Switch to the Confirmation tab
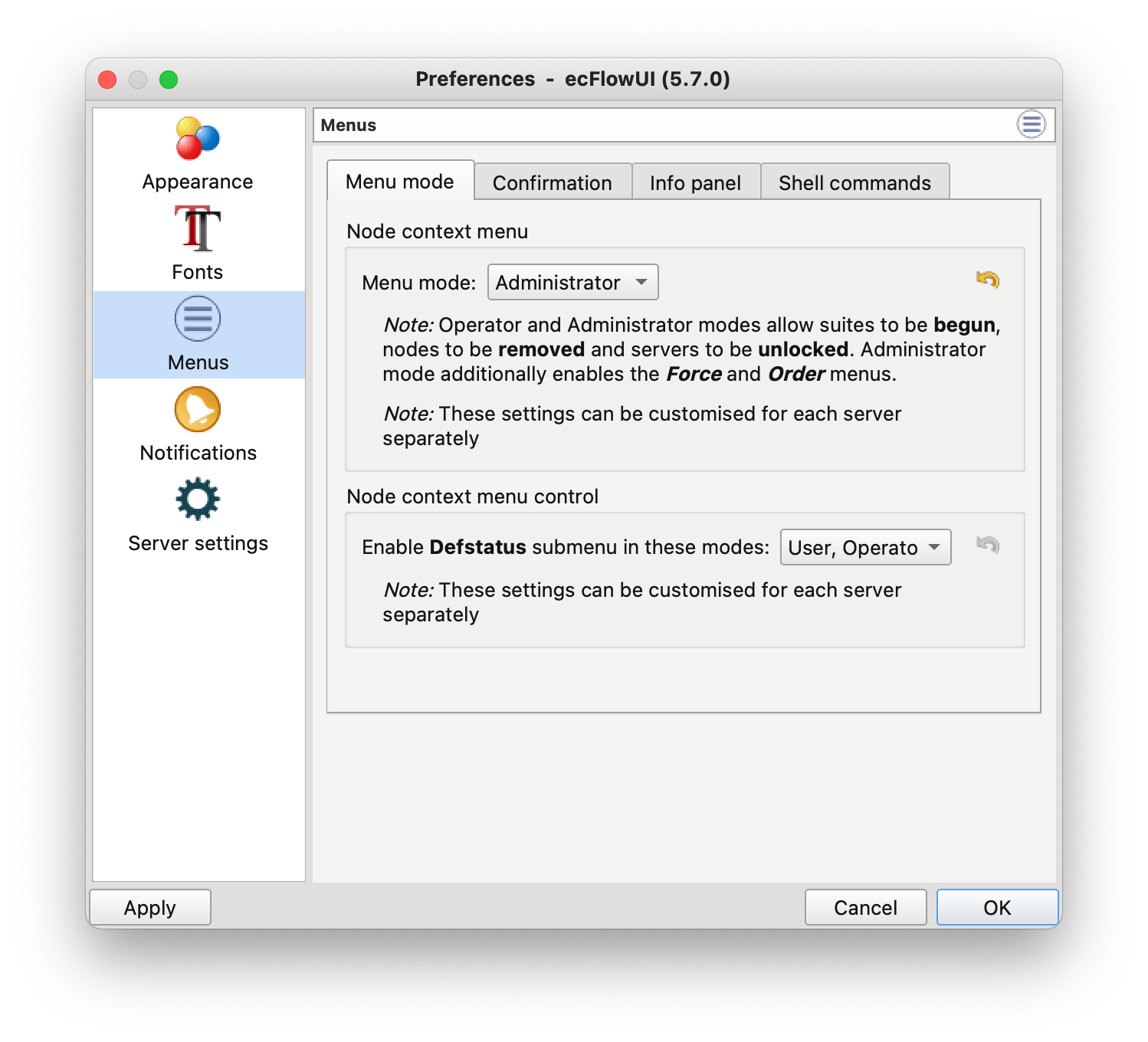Screen dimensions: 1148x1042 click(x=553, y=182)
